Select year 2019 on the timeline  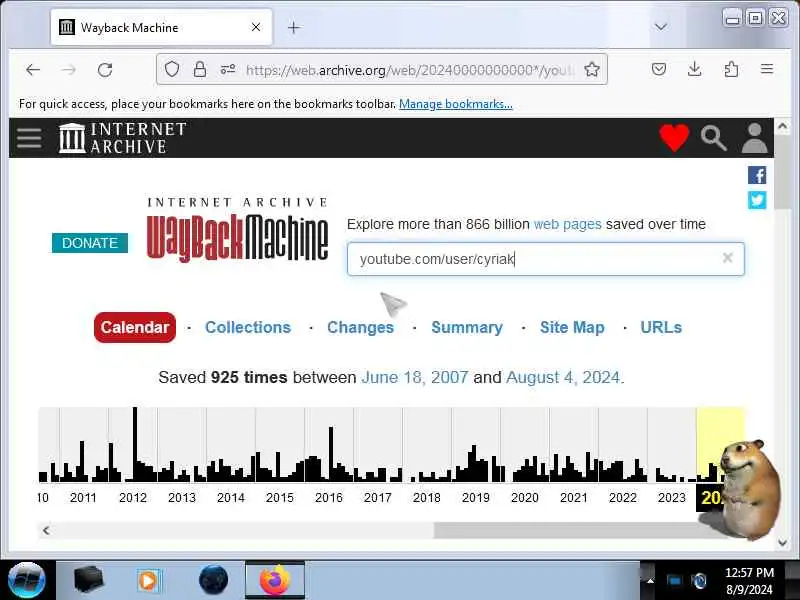pyautogui.click(x=476, y=497)
